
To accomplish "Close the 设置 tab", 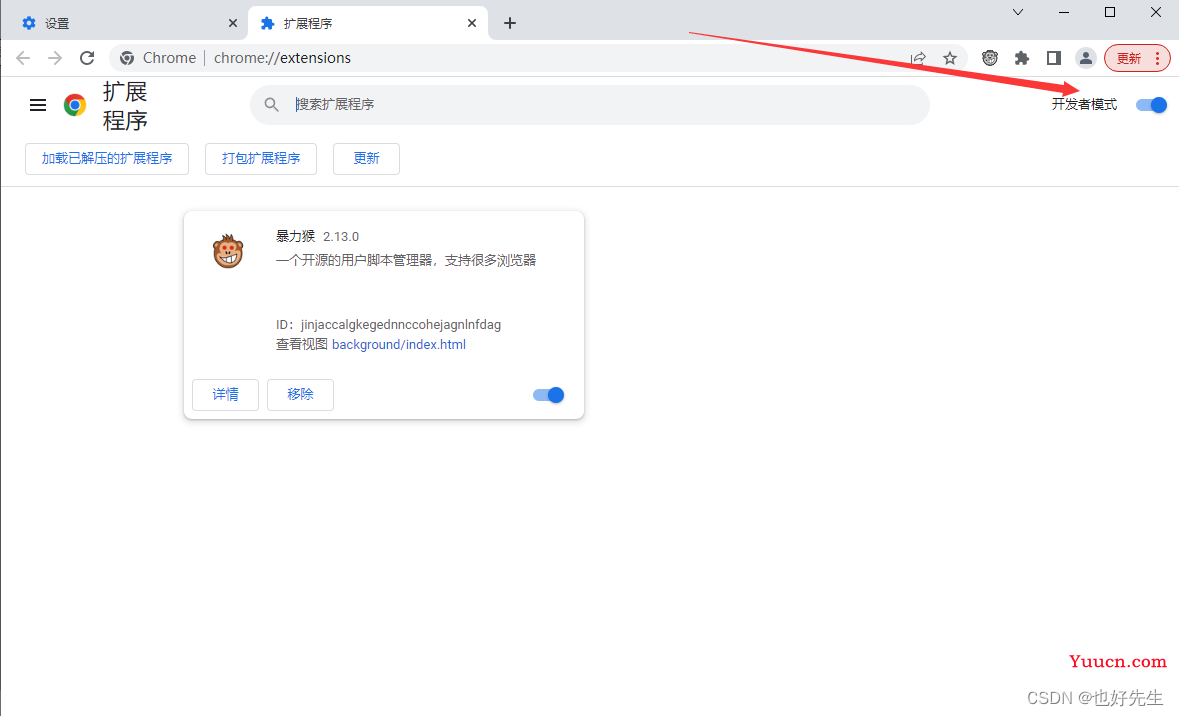I will pos(233,23).
